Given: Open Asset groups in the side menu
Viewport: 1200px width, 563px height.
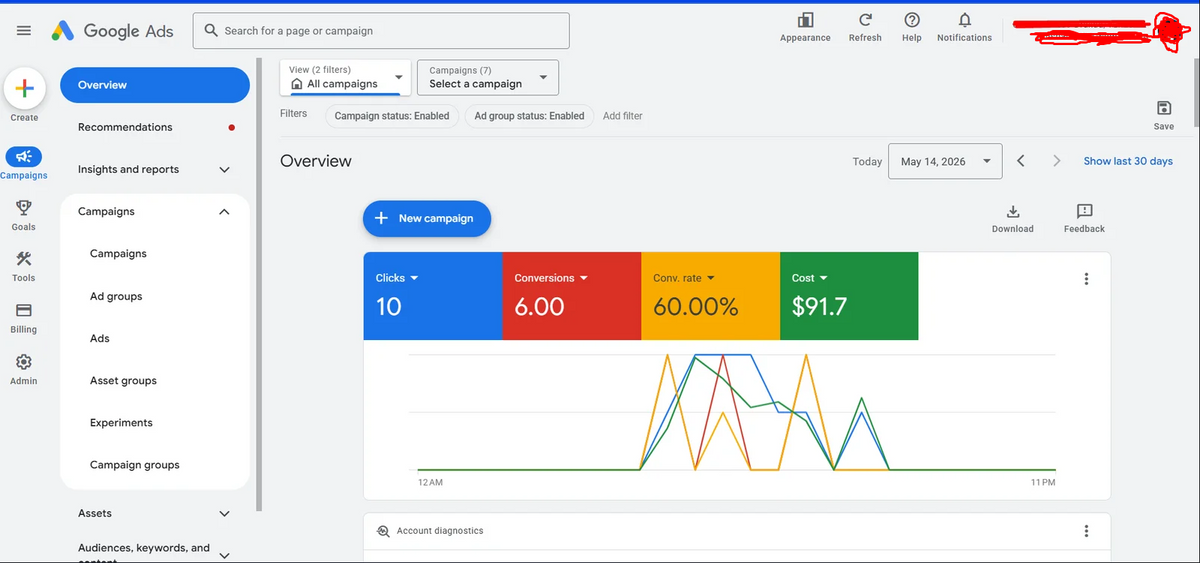Looking at the screenshot, I should [123, 381].
